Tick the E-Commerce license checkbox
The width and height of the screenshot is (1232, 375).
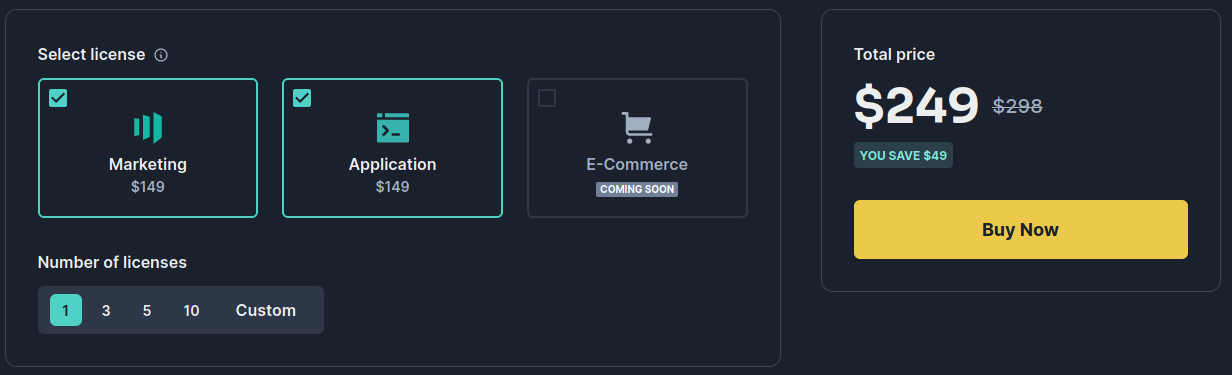(547, 98)
